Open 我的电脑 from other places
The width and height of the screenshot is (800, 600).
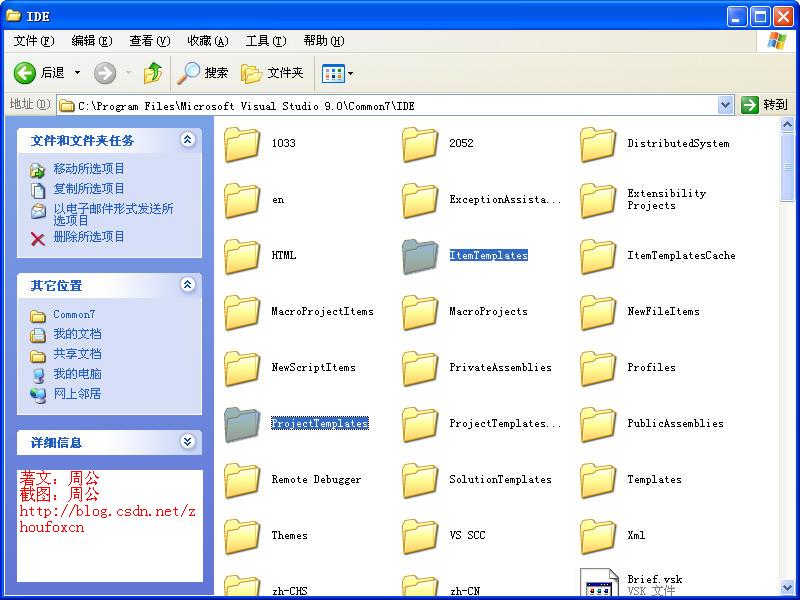(x=77, y=374)
